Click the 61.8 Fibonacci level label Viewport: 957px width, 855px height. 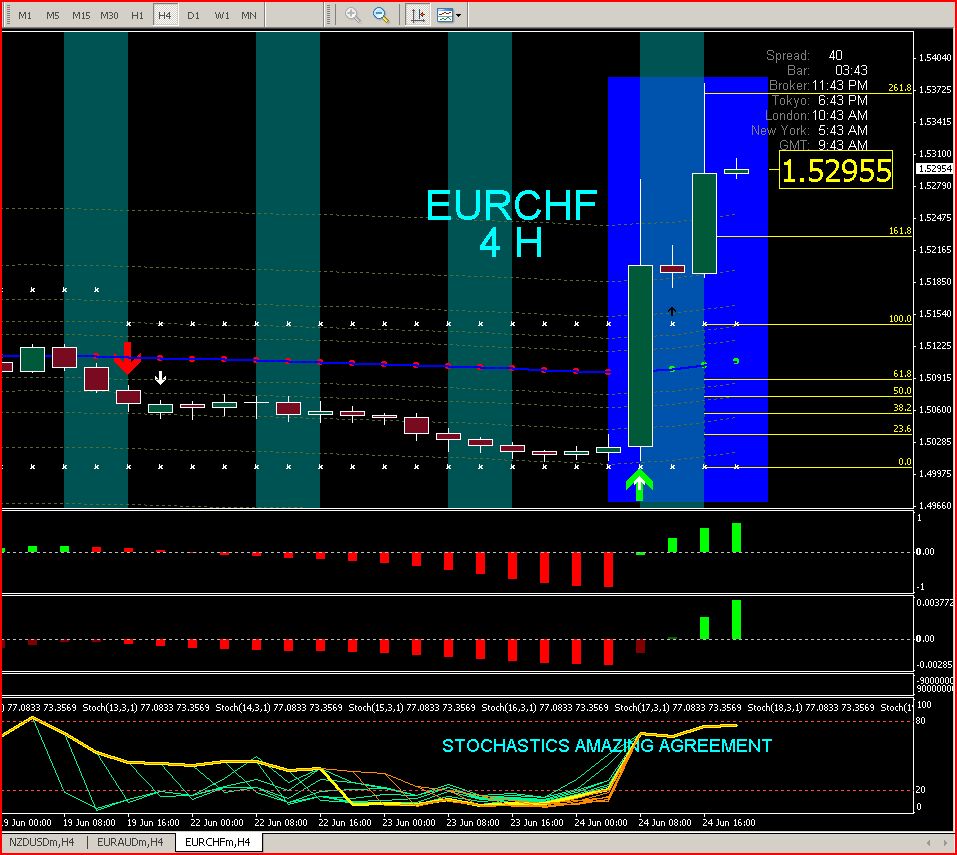pyautogui.click(x=901, y=373)
